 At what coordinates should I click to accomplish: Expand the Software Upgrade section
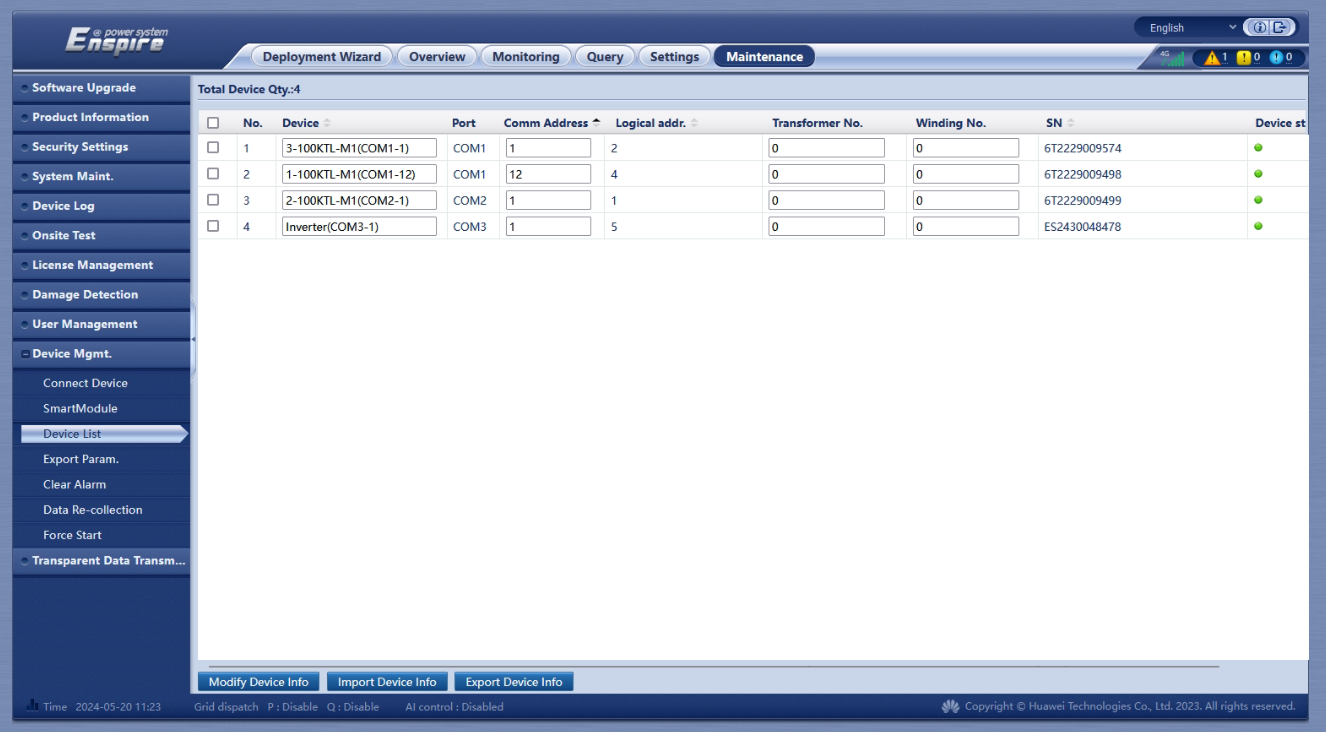pos(101,88)
